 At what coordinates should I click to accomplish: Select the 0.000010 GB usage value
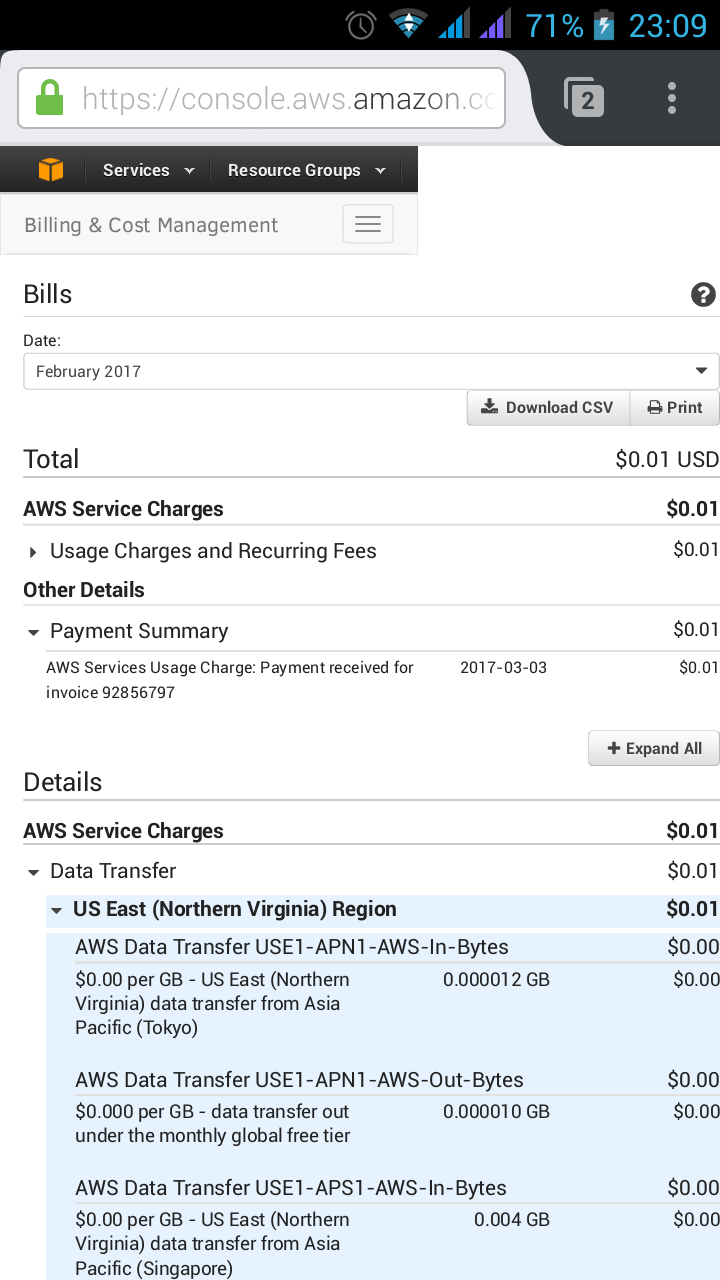click(496, 1112)
